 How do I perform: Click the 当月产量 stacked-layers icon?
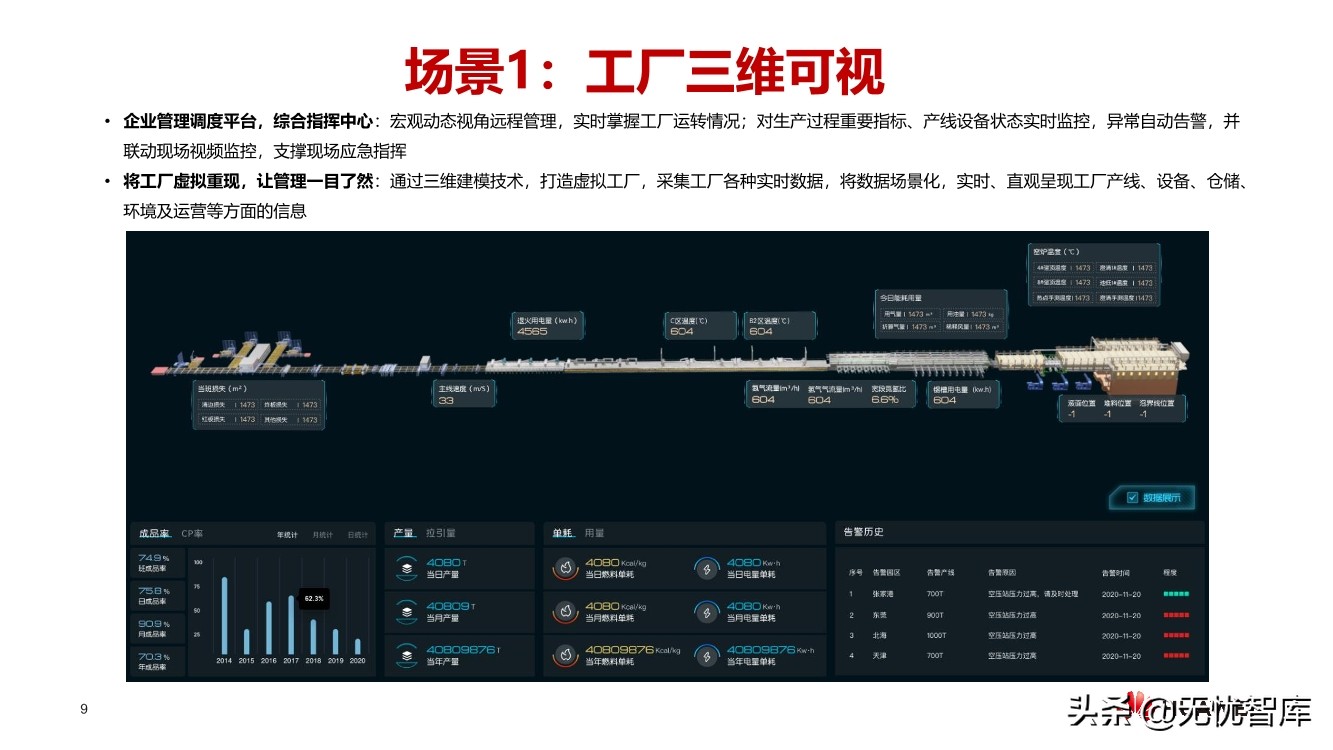point(406,611)
